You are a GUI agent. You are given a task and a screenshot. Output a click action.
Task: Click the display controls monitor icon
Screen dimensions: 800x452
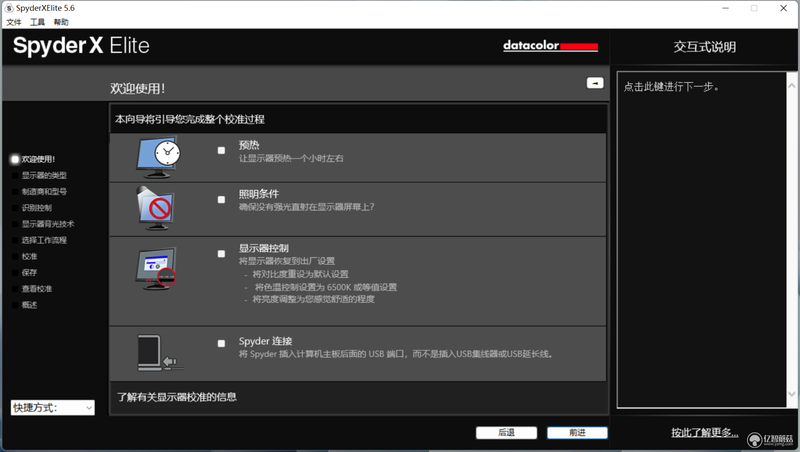point(156,268)
